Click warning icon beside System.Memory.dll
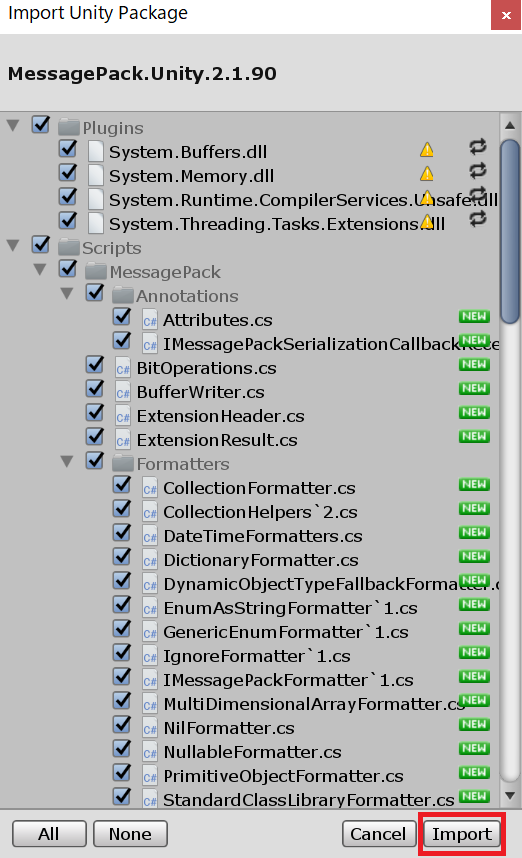522x858 pixels. tap(427, 173)
